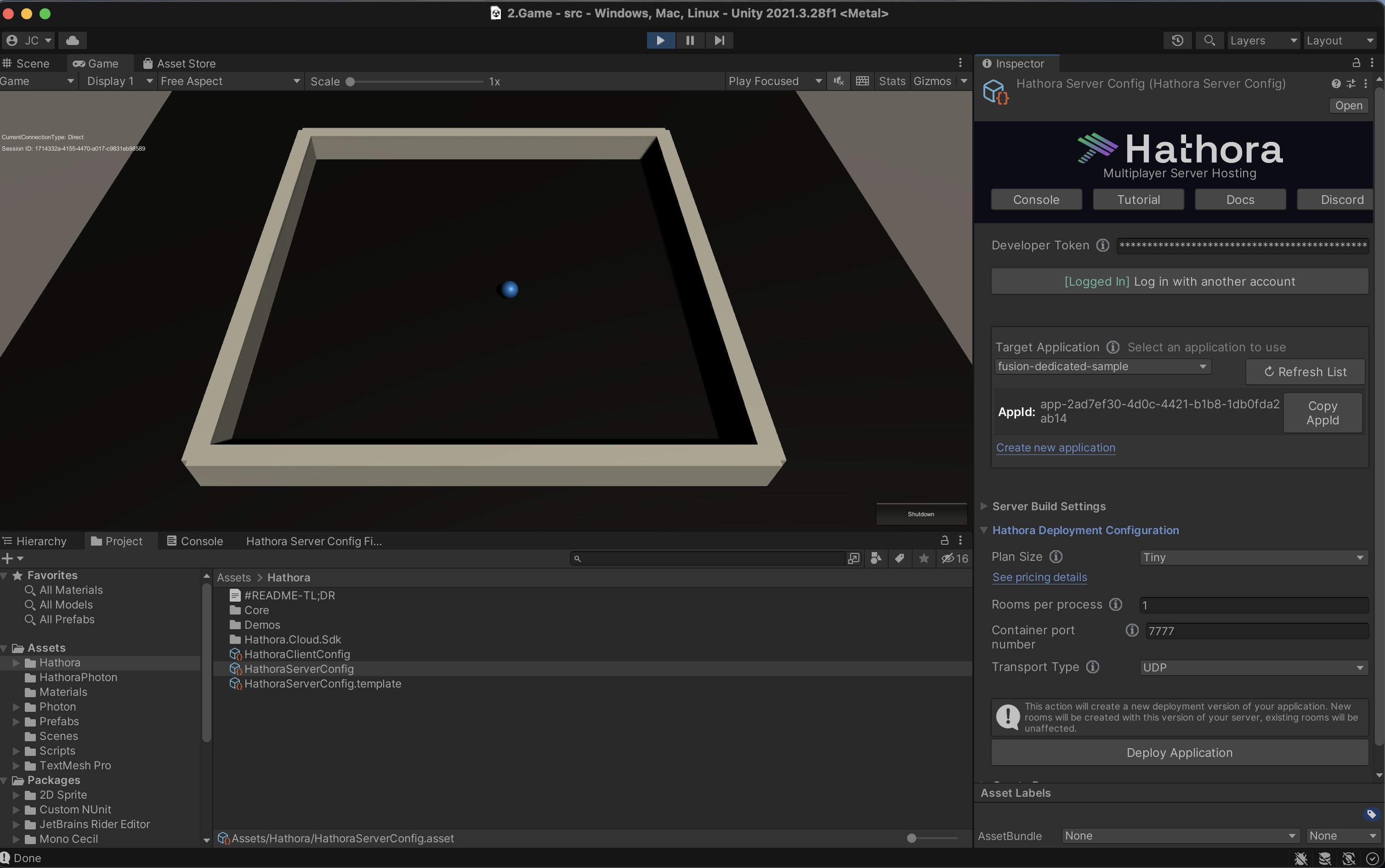Click the step-forward playback control

pyautogui.click(x=719, y=40)
